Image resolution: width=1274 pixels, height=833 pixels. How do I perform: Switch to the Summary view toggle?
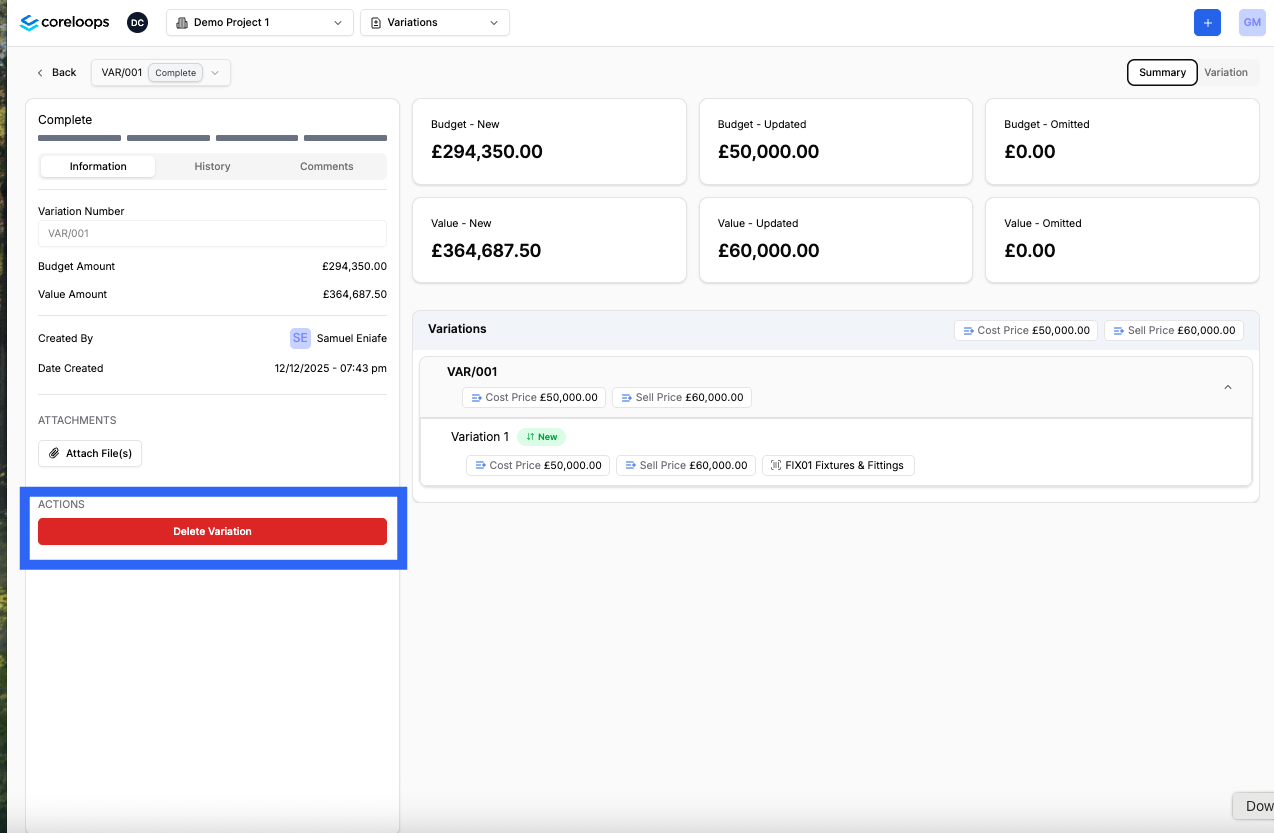1162,72
